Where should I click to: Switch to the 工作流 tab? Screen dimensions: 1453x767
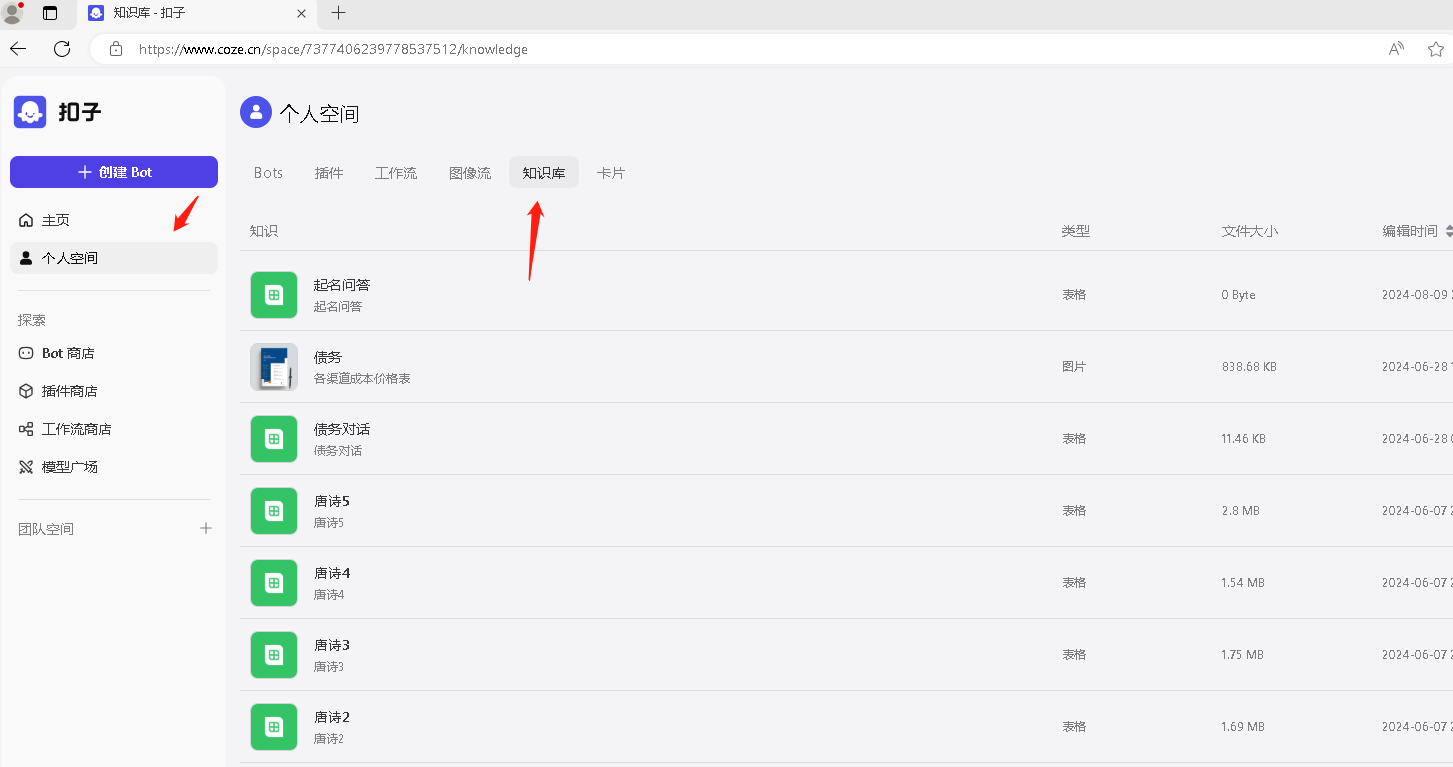coord(396,173)
